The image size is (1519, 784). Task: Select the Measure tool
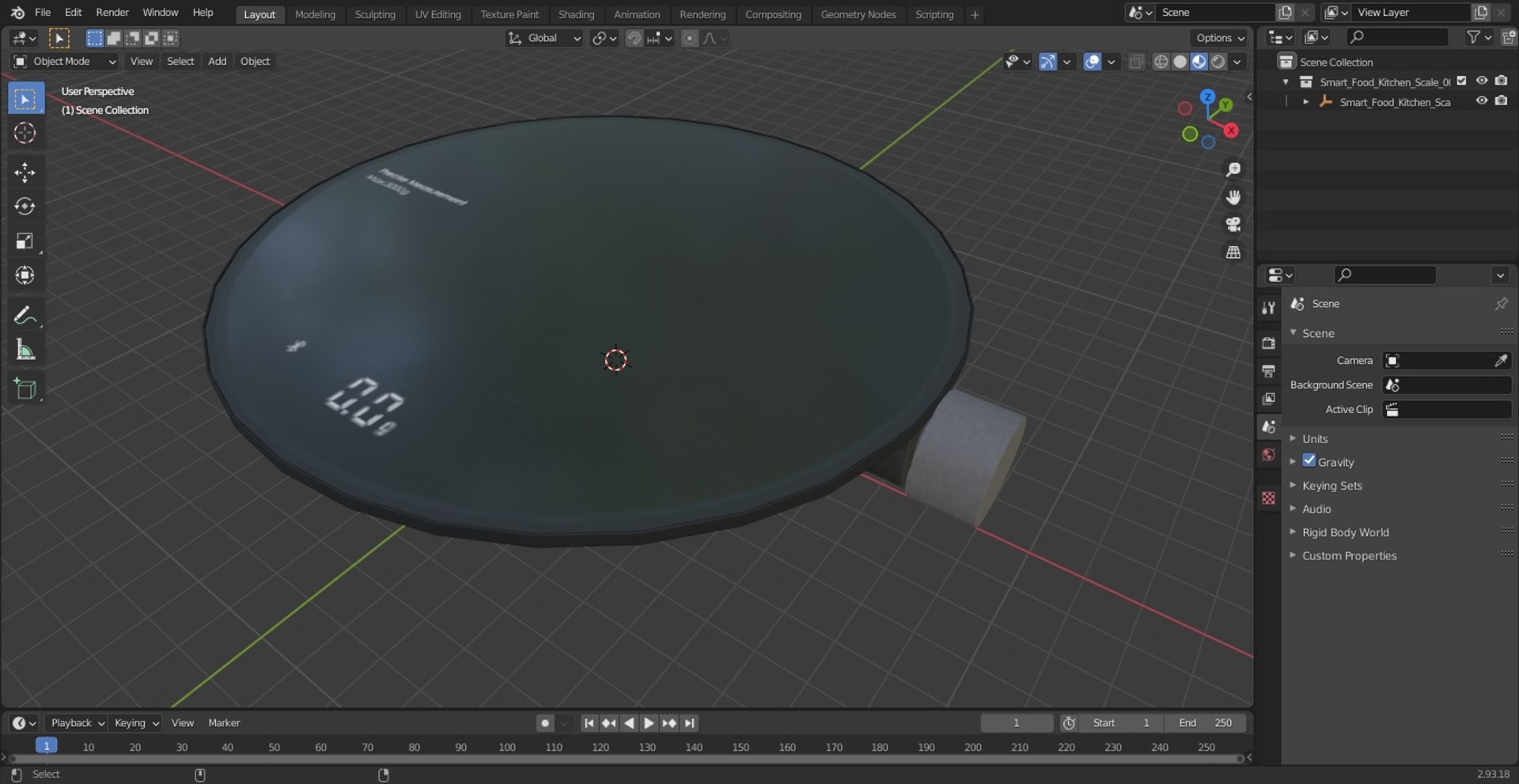click(25, 350)
